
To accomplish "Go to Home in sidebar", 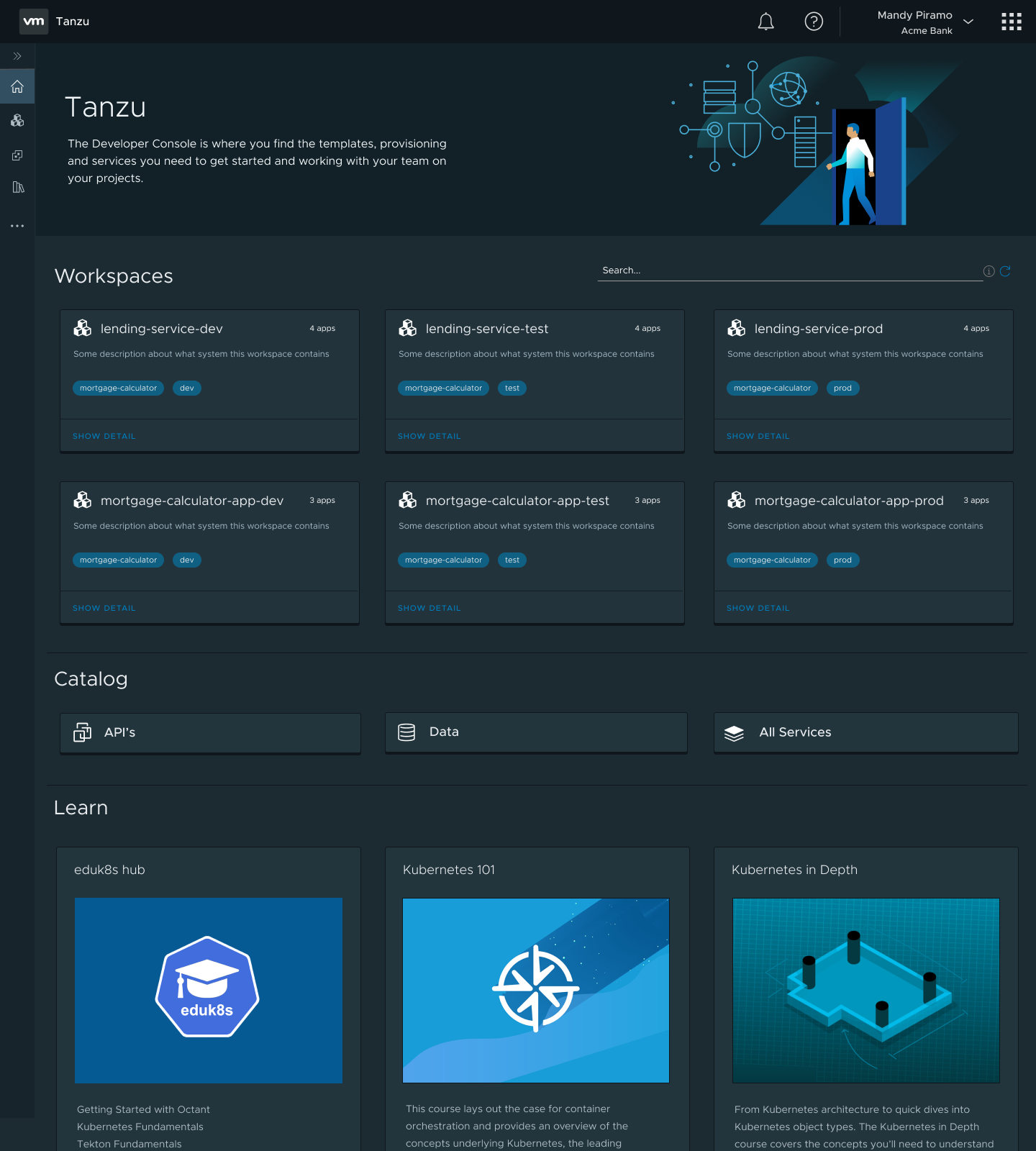I will [x=17, y=86].
